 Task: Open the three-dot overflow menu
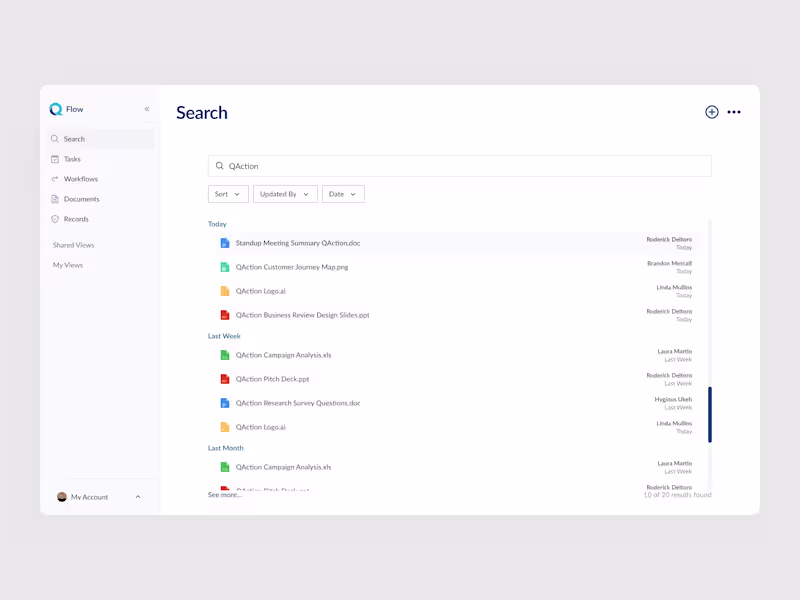pos(734,111)
